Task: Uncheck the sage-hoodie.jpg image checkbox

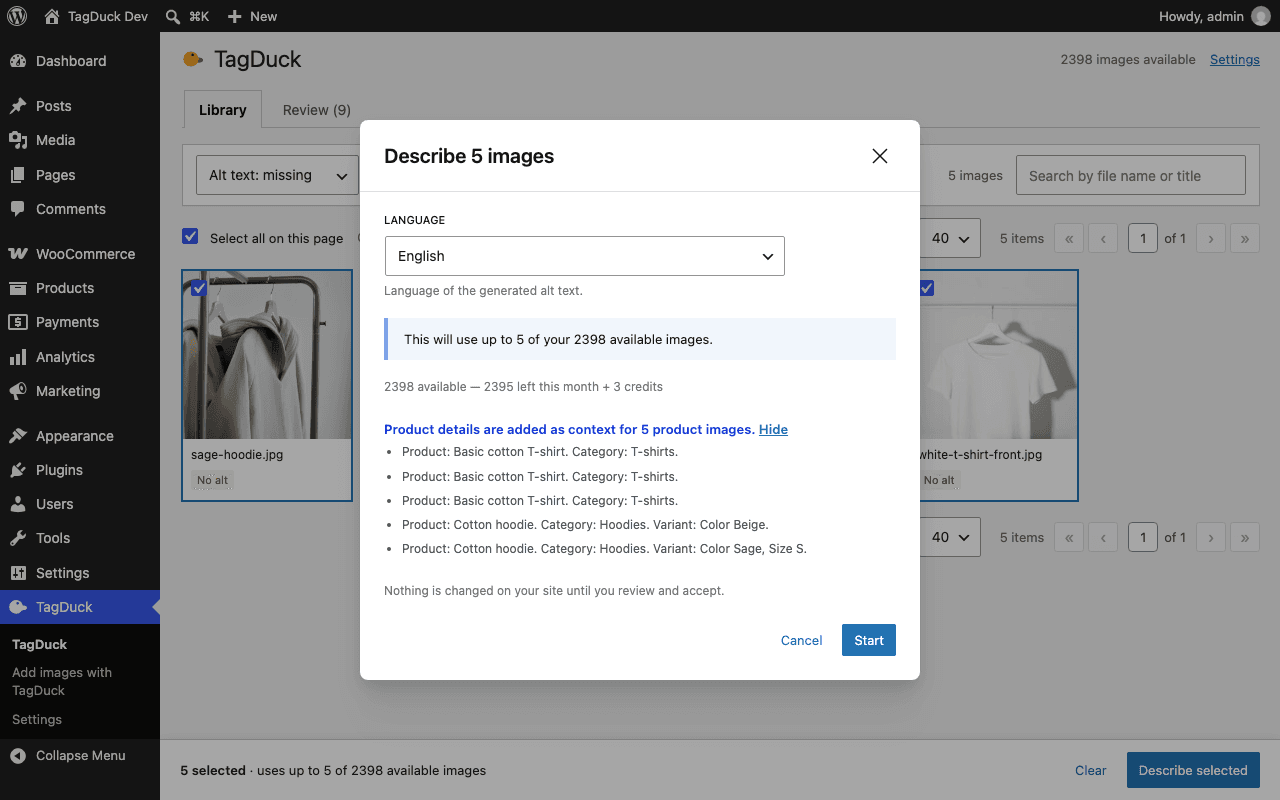Action: pyautogui.click(x=199, y=288)
